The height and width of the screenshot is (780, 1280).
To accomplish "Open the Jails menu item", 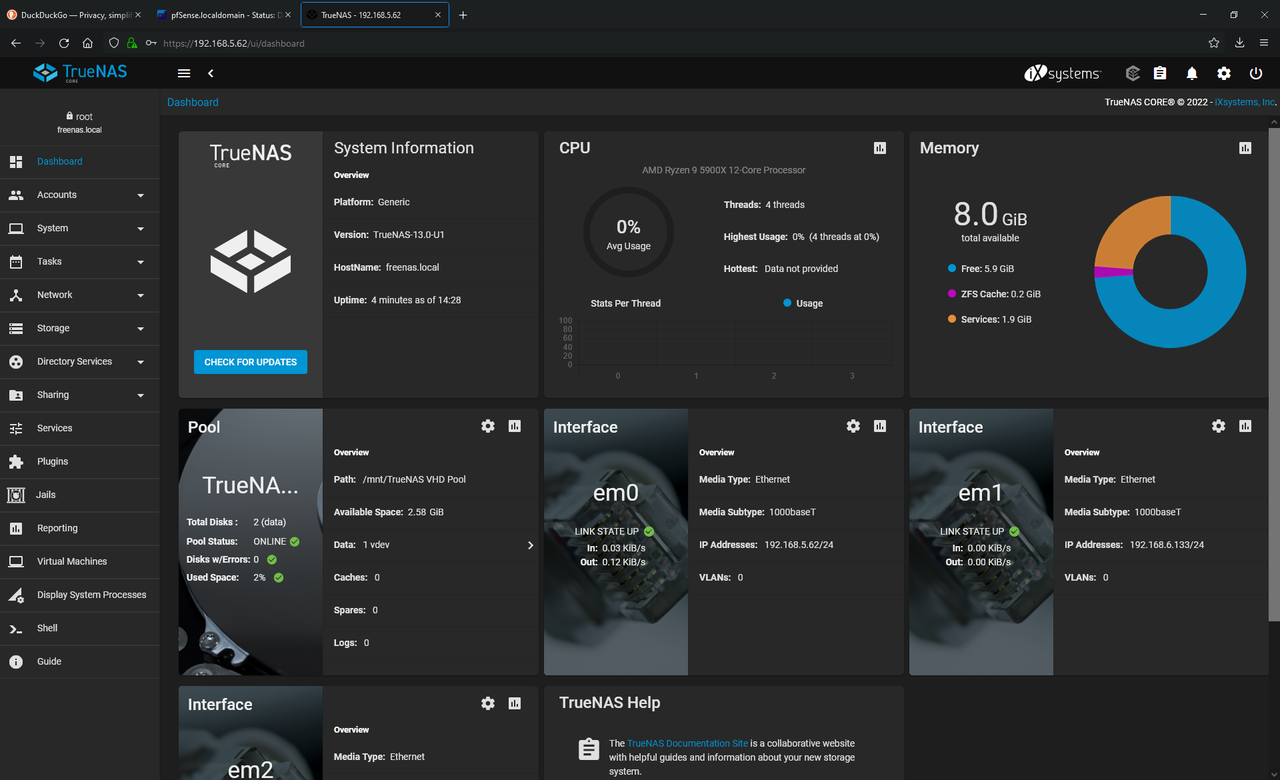I will pyautogui.click(x=80, y=495).
